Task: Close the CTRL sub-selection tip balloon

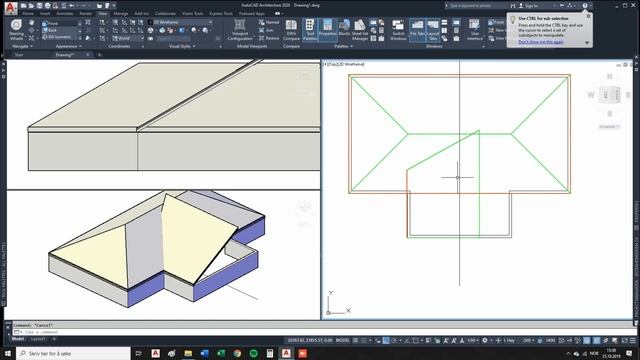Action: pyautogui.click(x=588, y=16)
